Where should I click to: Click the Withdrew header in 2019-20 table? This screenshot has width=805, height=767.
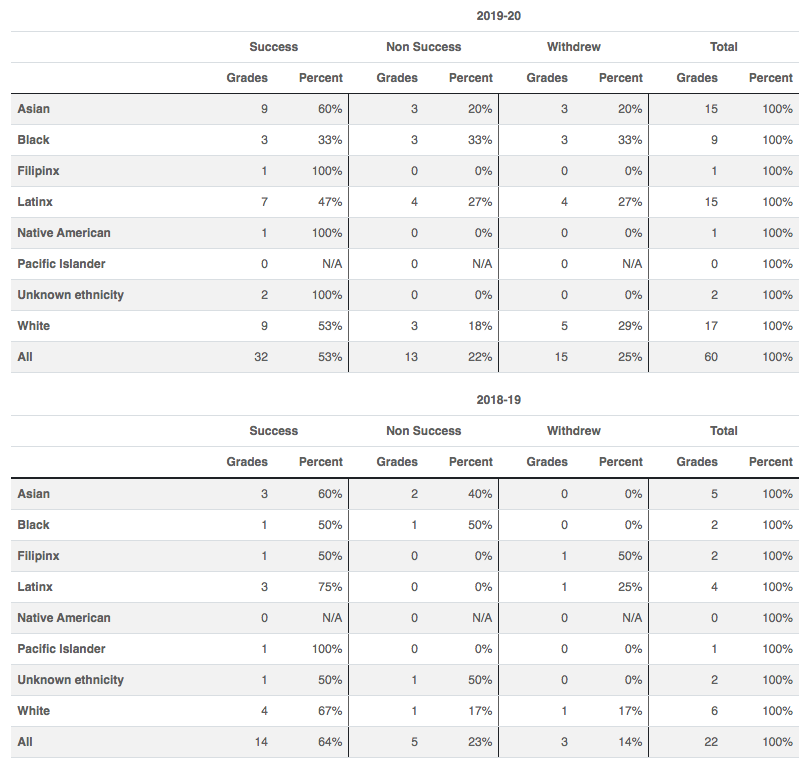point(573,47)
